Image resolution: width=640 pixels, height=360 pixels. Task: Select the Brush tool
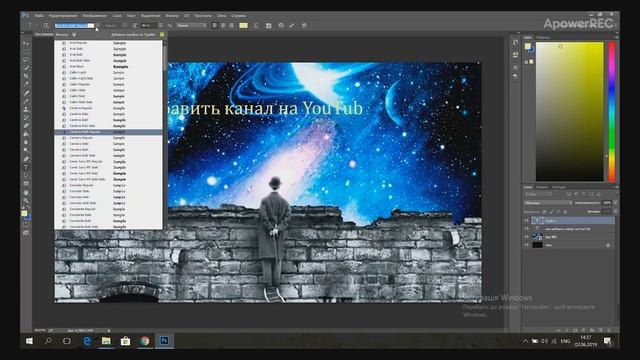tap(27, 101)
